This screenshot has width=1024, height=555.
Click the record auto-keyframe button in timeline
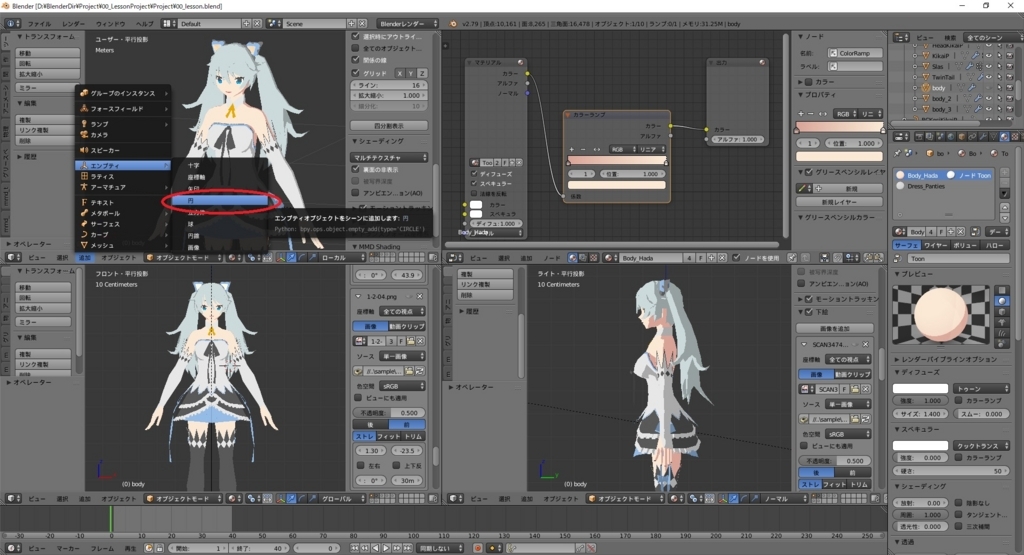477,548
